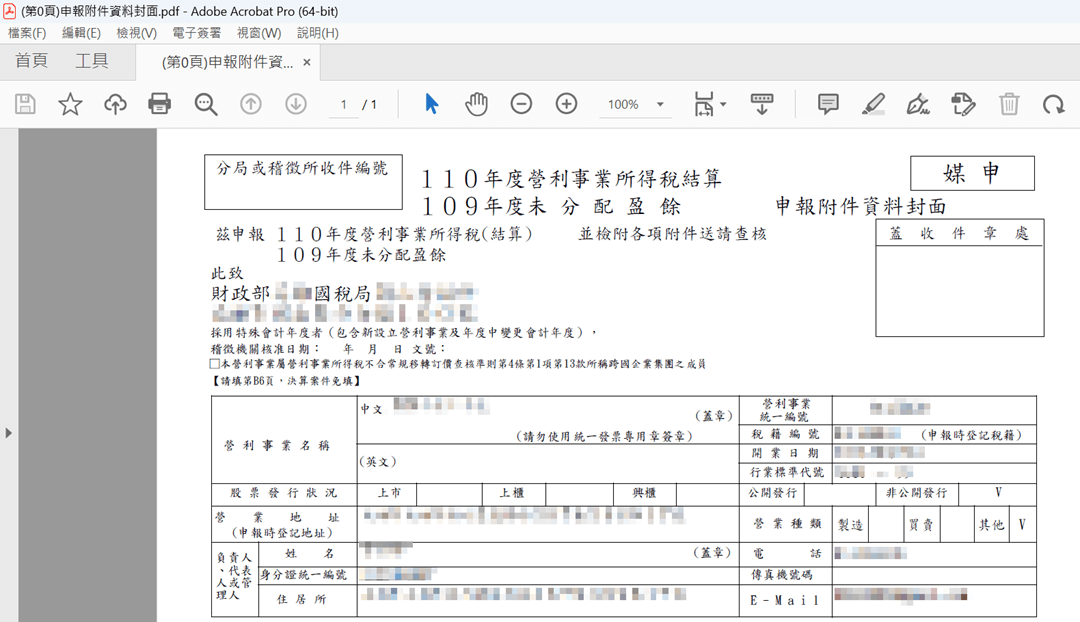Click the 上市 cell in table
The height and width of the screenshot is (622, 1080).
tap(389, 493)
